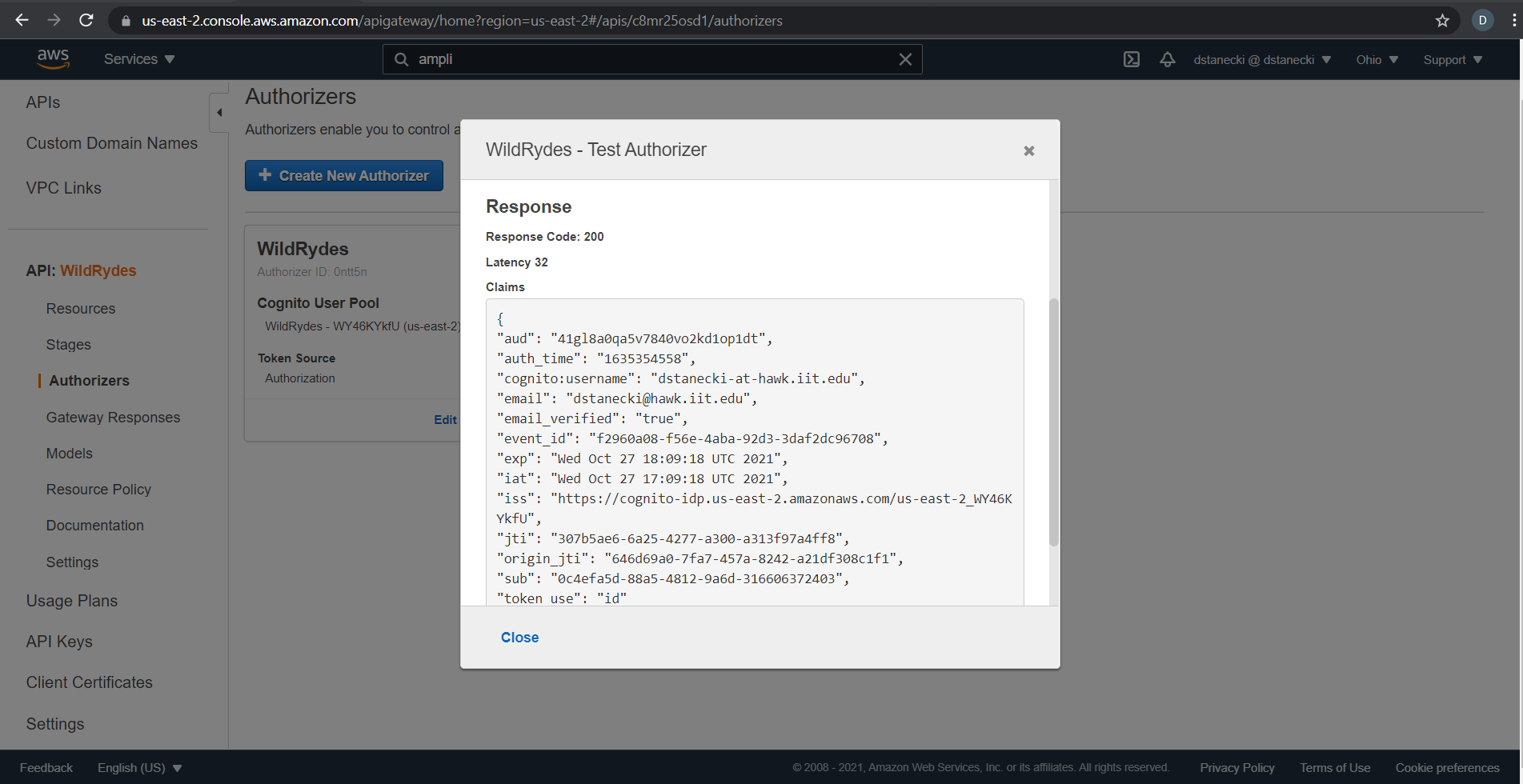Open Documentation section
The height and width of the screenshot is (784, 1523).
click(95, 526)
